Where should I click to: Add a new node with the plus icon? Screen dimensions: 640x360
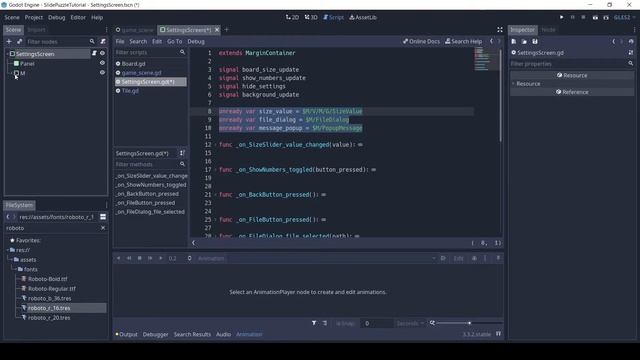[9, 42]
